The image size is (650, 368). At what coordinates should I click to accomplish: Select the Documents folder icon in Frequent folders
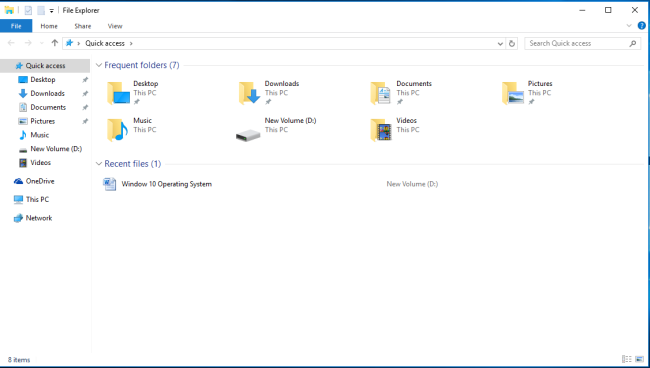click(381, 93)
